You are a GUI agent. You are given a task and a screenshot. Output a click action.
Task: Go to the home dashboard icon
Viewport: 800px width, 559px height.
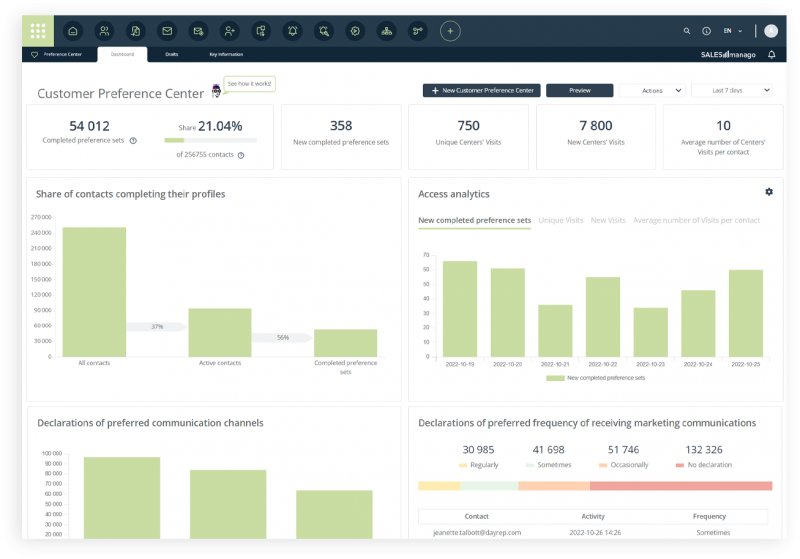pyautogui.click(x=73, y=31)
